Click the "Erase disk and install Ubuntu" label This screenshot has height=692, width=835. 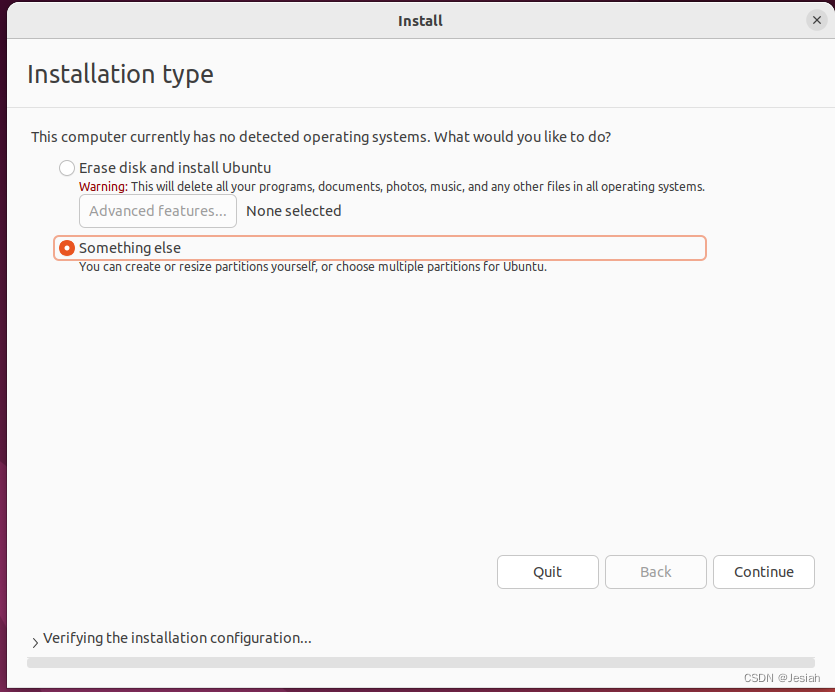[175, 168]
